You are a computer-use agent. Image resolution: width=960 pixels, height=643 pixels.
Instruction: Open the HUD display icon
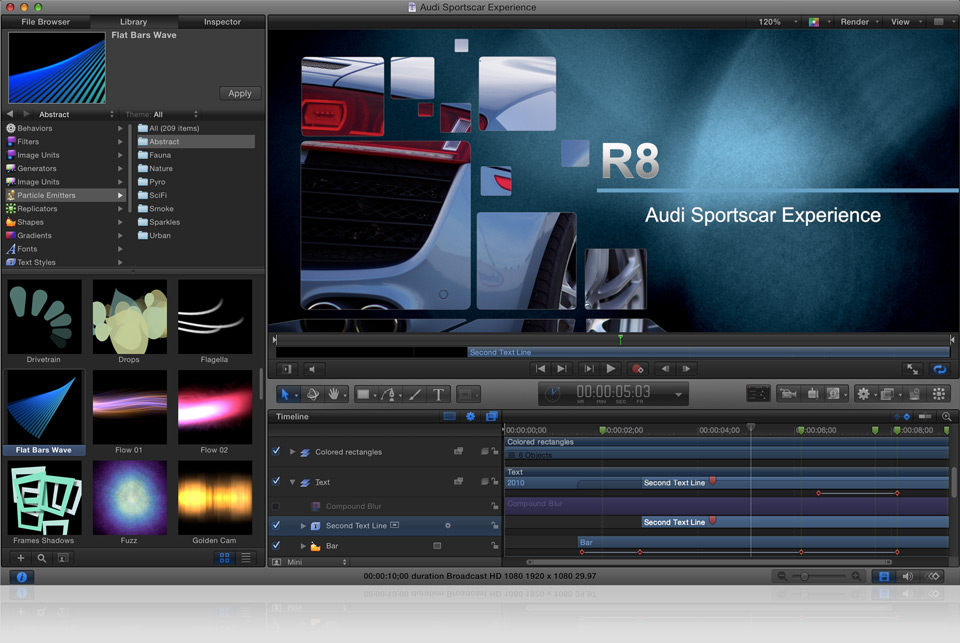[x=758, y=394]
